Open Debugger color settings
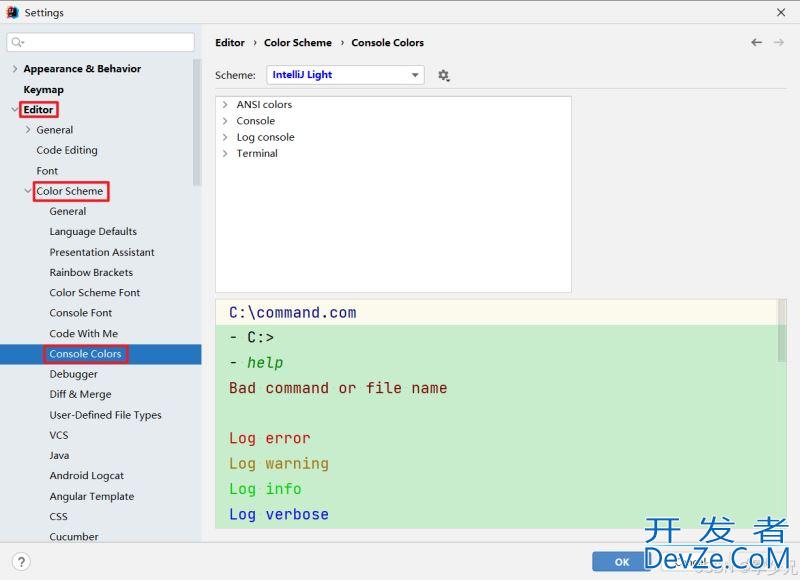This screenshot has height=580, width=800. click(73, 374)
